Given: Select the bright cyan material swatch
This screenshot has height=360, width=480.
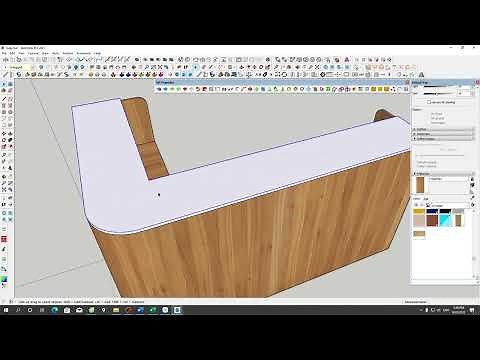Looking at the screenshot, I should point(445,220).
